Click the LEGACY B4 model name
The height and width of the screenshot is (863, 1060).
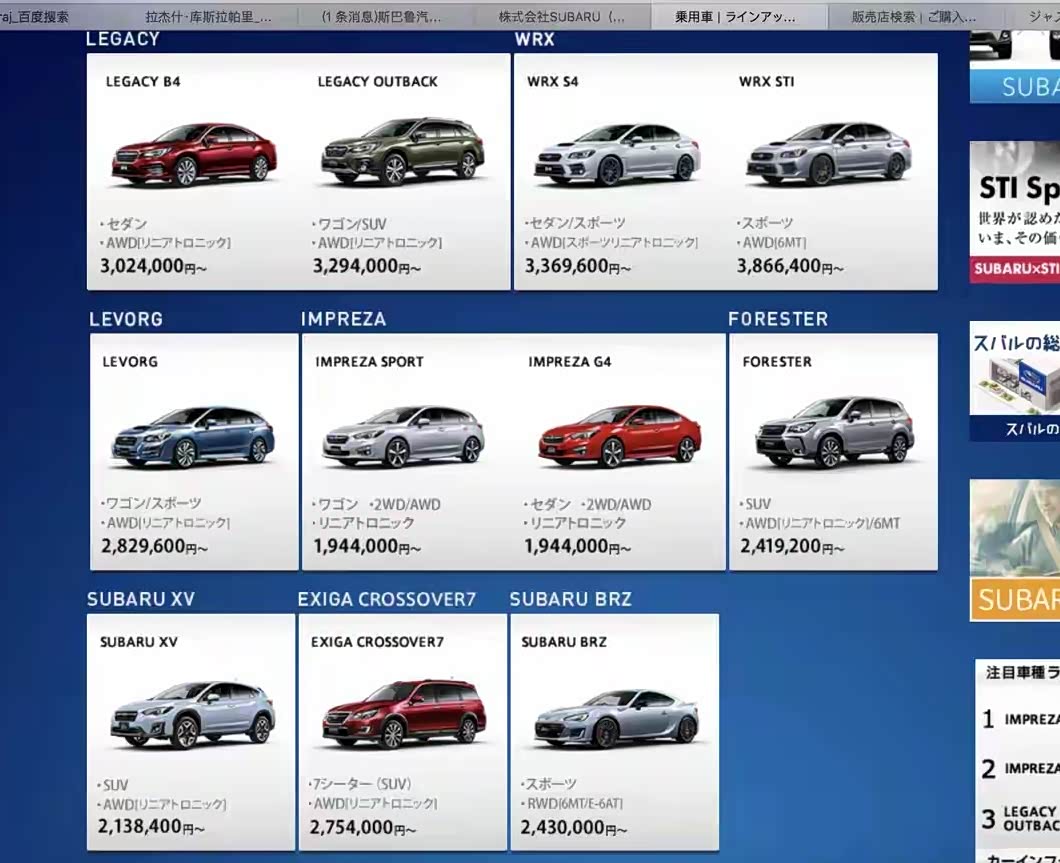coord(143,82)
